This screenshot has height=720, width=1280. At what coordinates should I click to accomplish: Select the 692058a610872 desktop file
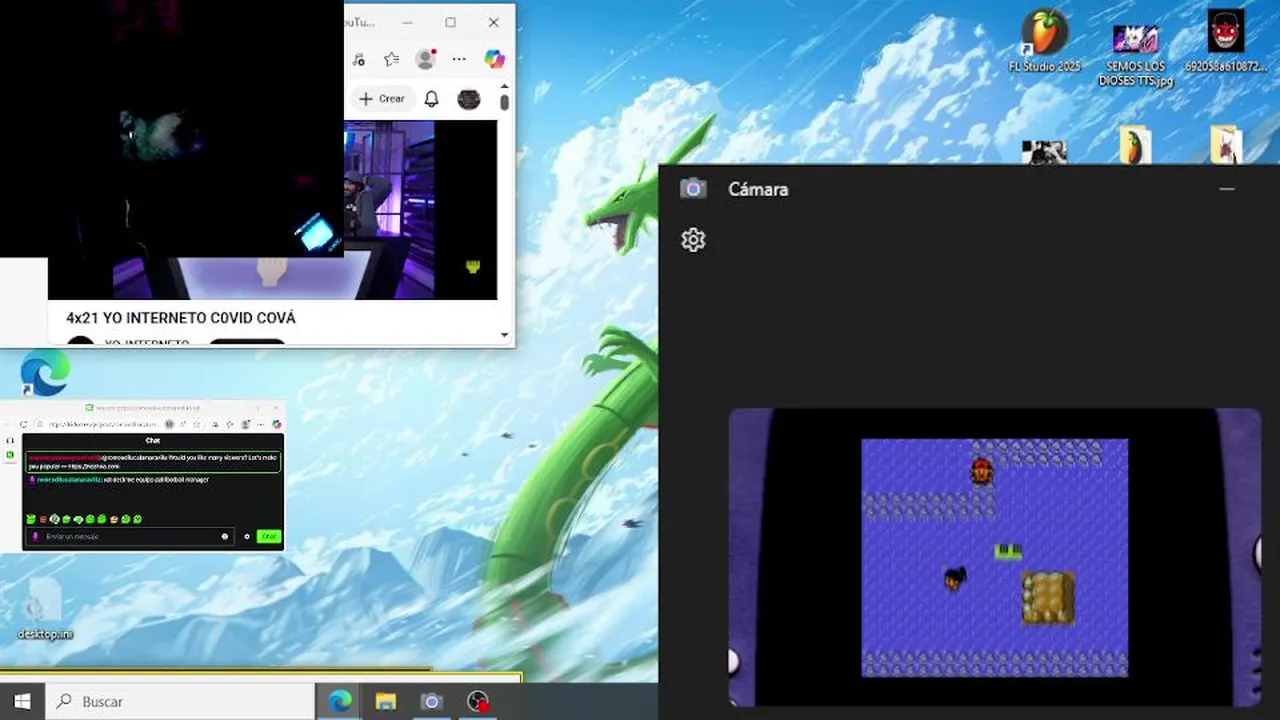(x=1225, y=42)
